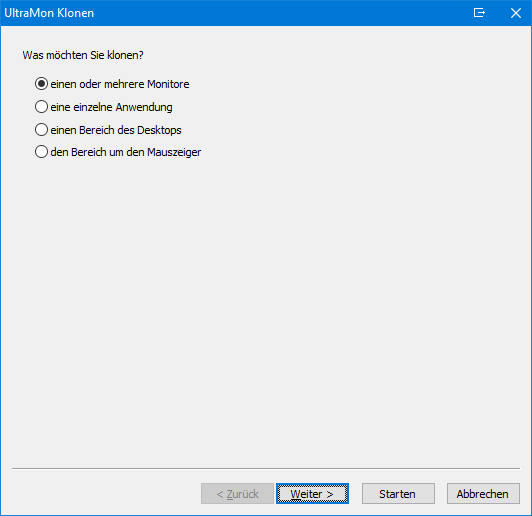Cancel the wizard with Abbrechen
This screenshot has height=516, width=532.
tap(483, 494)
